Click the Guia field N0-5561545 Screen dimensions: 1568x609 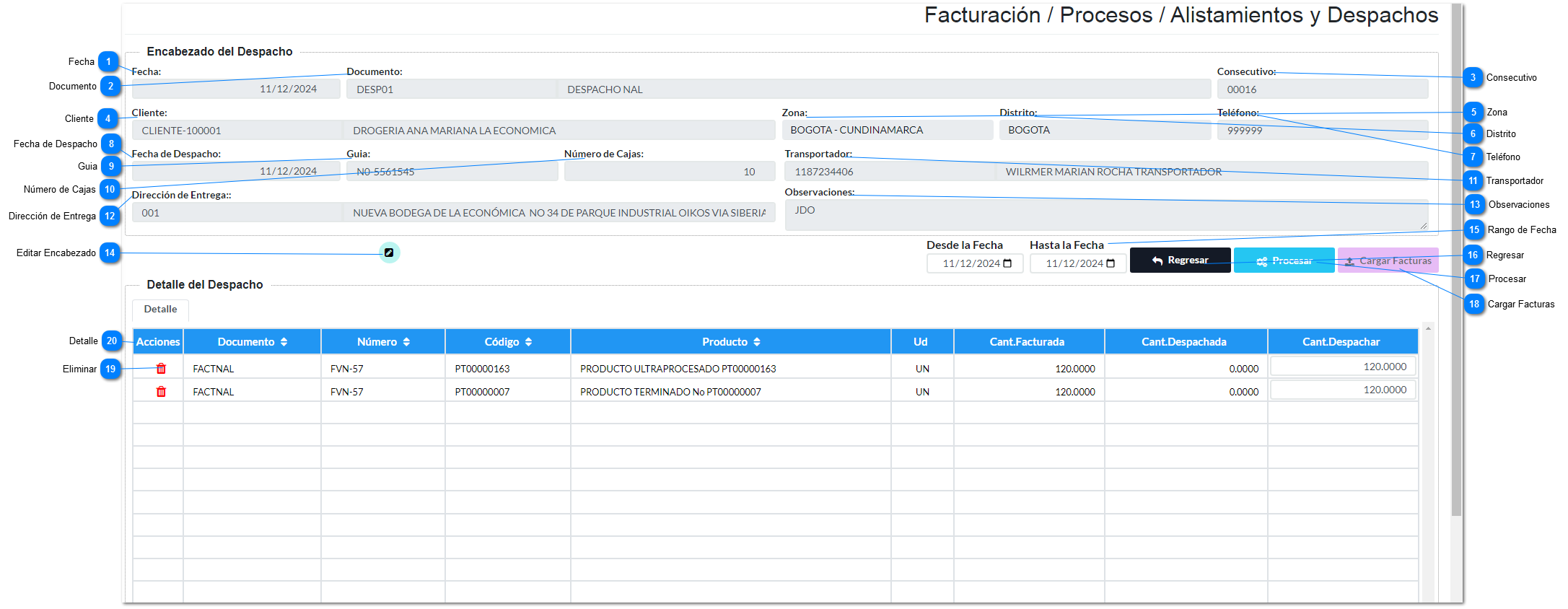pos(452,172)
